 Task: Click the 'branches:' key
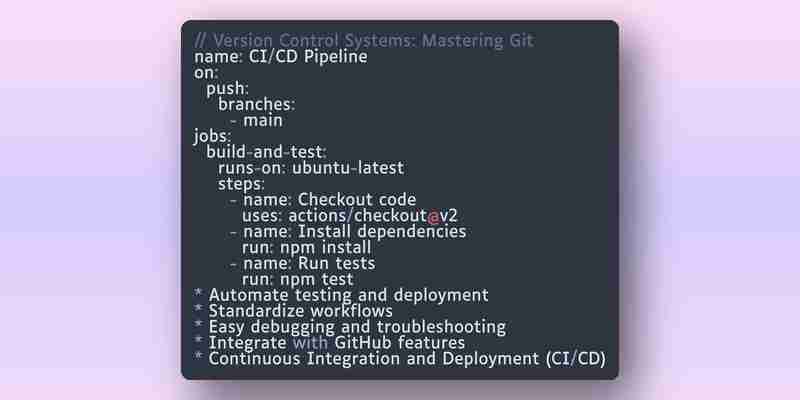(257, 104)
